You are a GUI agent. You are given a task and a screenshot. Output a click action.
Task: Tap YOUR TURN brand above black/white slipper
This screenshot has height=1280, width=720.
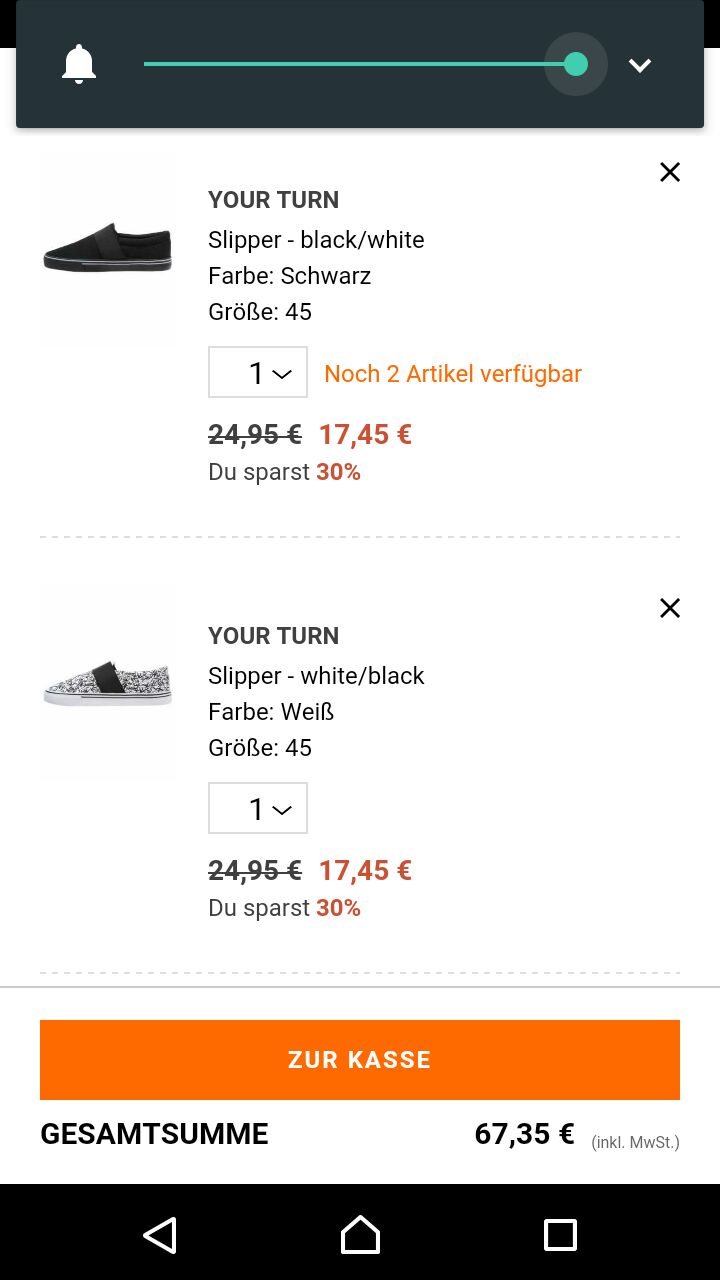click(273, 200)
